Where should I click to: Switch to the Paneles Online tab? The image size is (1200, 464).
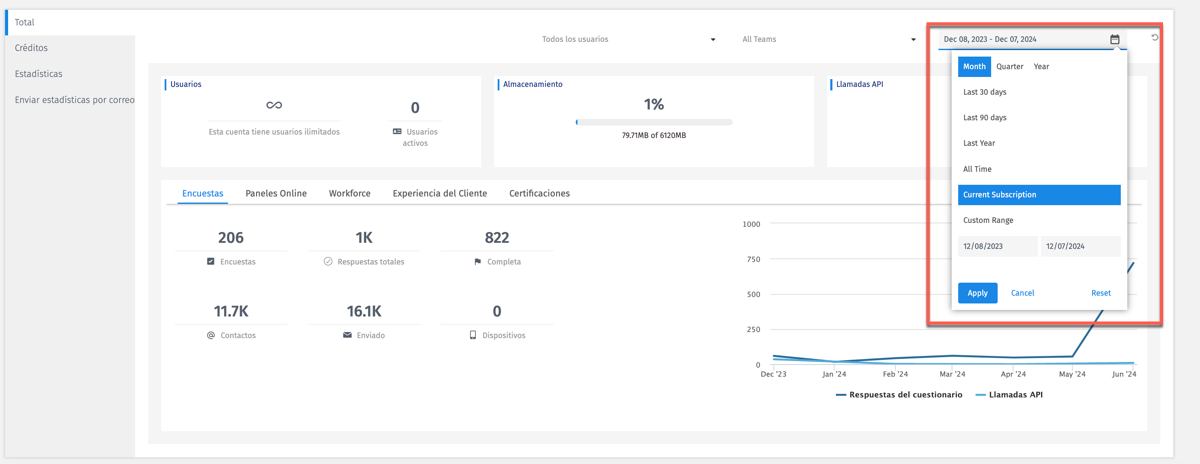pos(276,194)
